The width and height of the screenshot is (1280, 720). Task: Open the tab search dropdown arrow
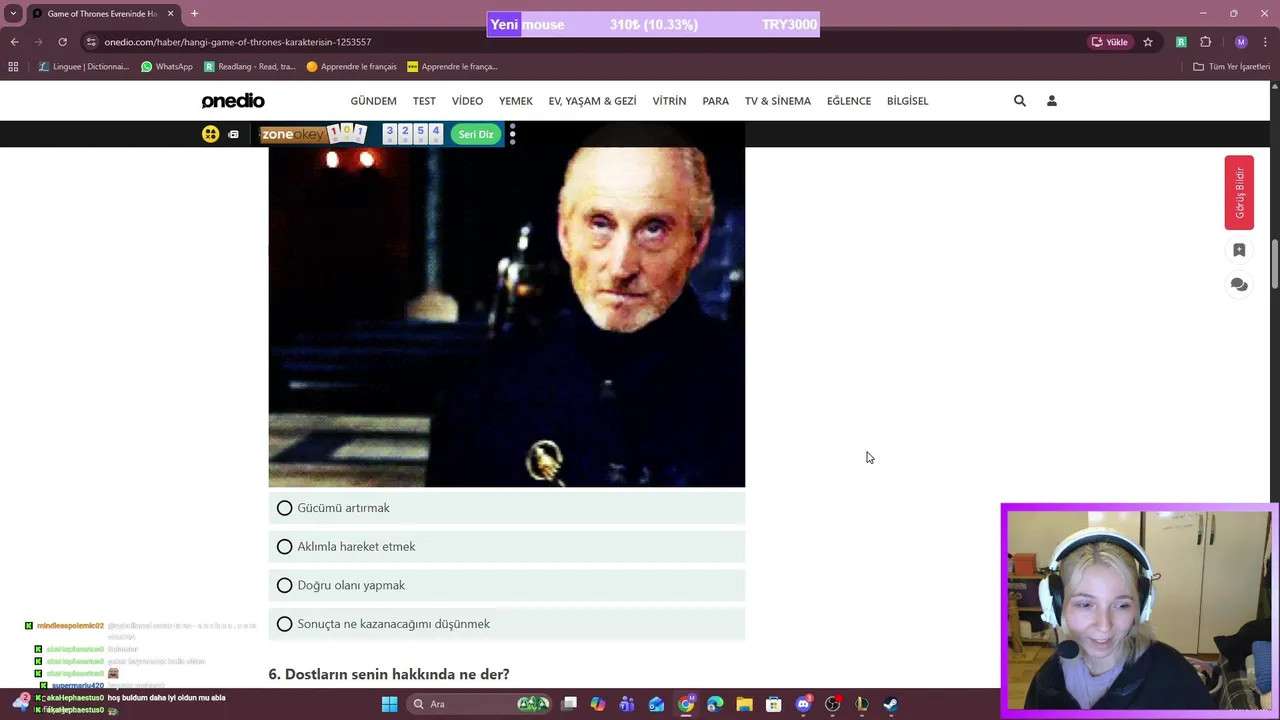(13, 13)
